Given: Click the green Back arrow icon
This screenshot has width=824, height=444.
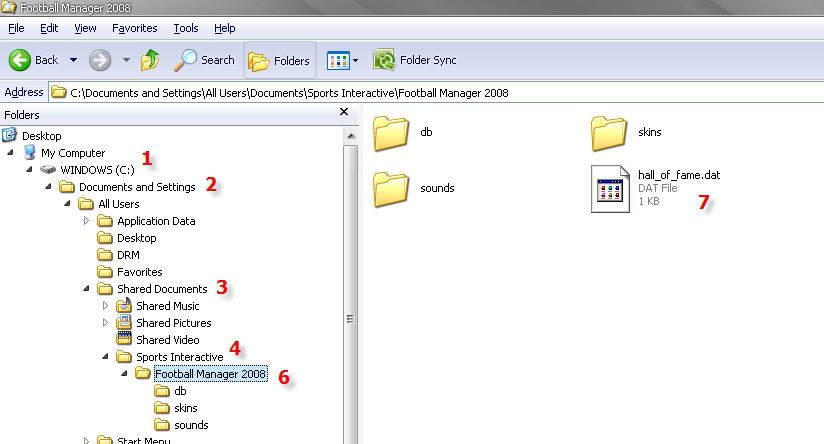Looking at the screenshot, I should [20, 60].
